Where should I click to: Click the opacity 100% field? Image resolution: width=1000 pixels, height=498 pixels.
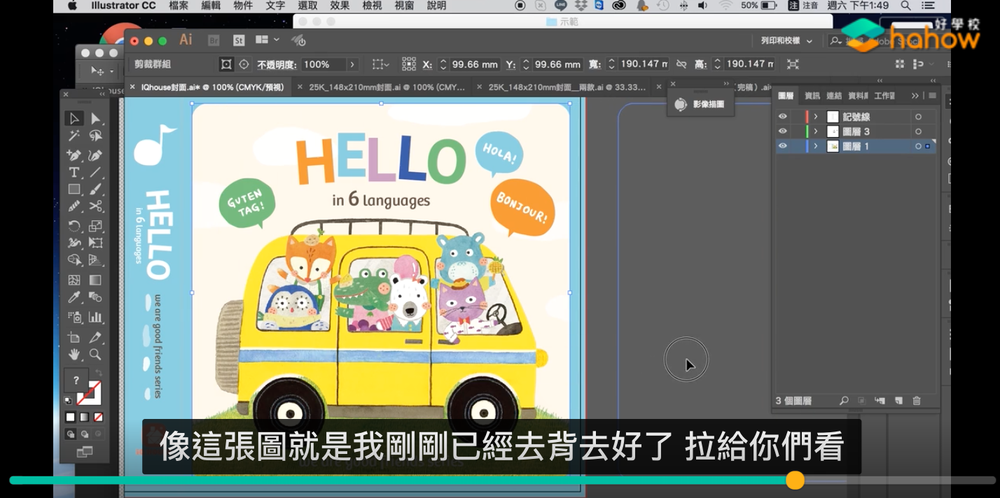(x=323, y=64)
